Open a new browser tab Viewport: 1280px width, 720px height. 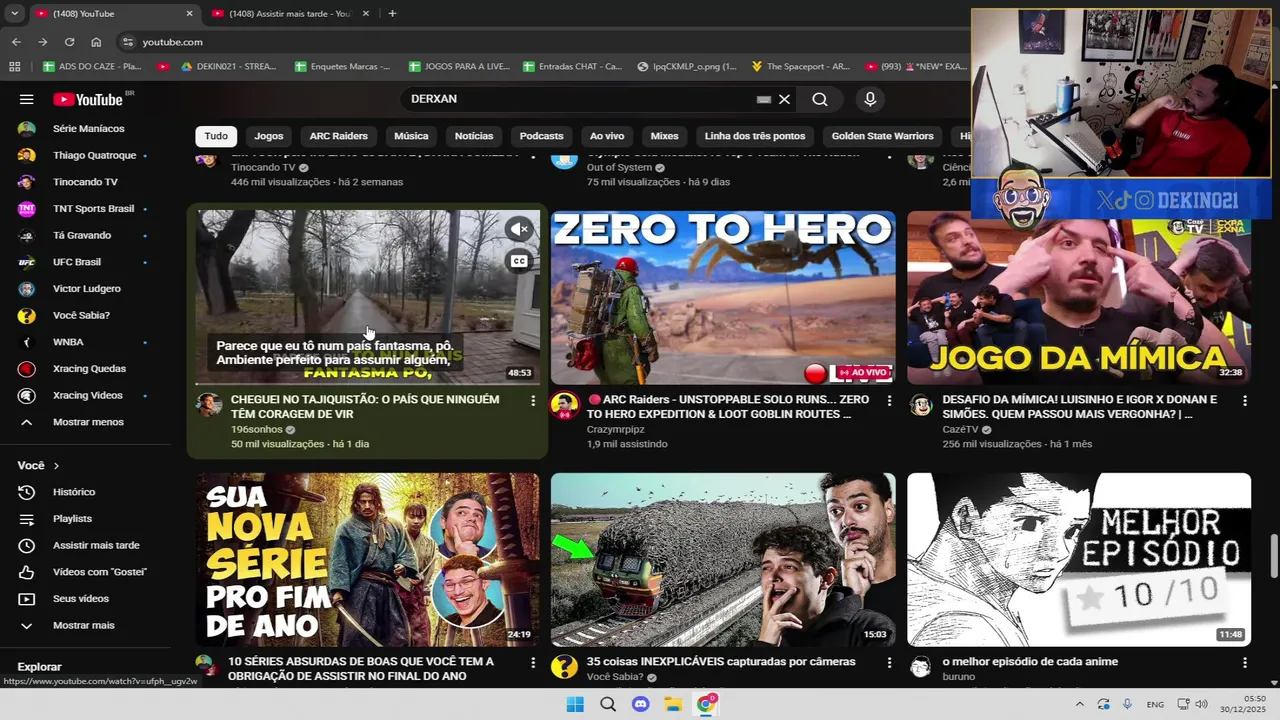pos(392,13)
